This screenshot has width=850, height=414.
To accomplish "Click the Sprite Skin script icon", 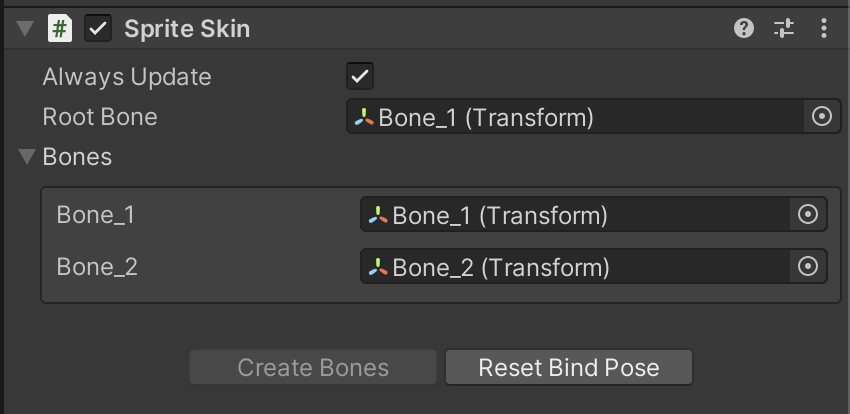I will [60, 29].
